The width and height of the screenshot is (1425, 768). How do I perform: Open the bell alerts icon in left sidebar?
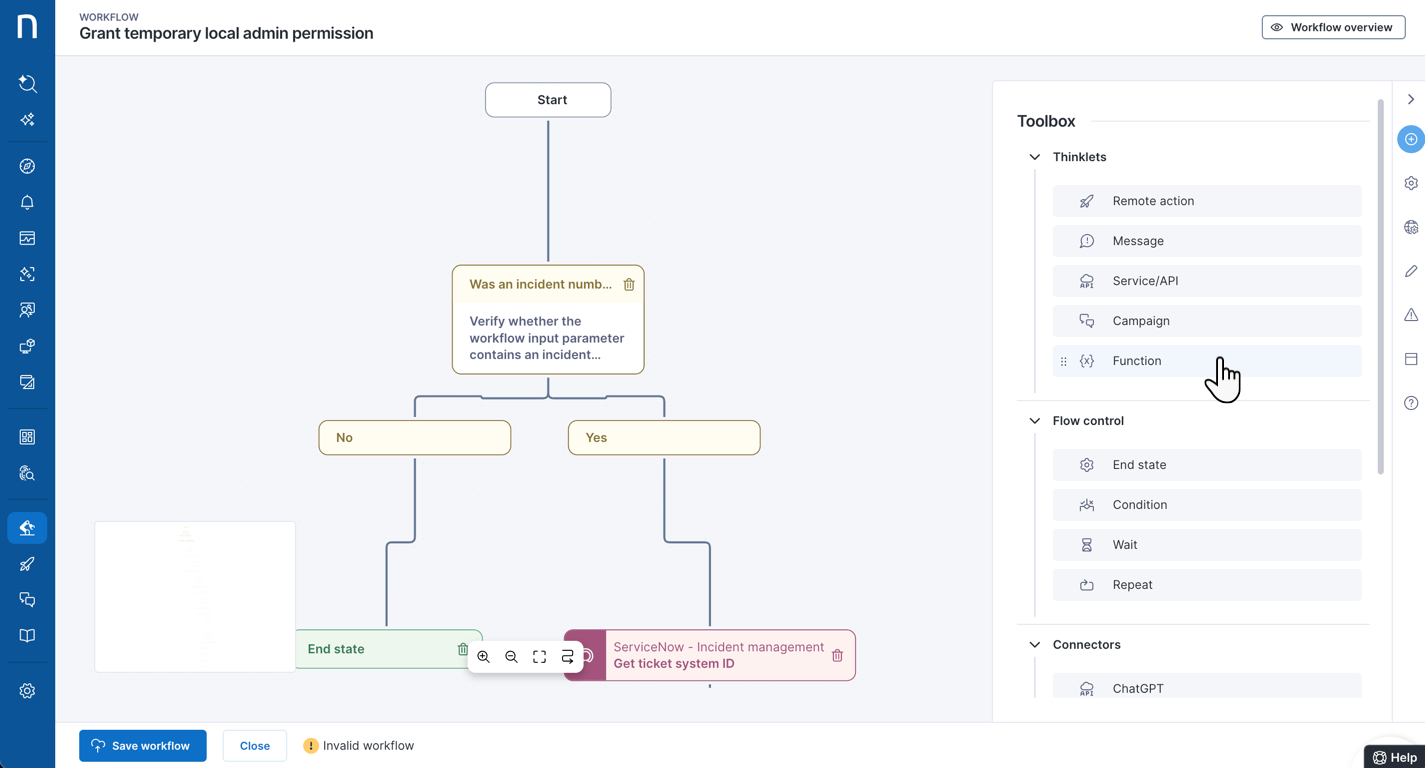point(27,202)
